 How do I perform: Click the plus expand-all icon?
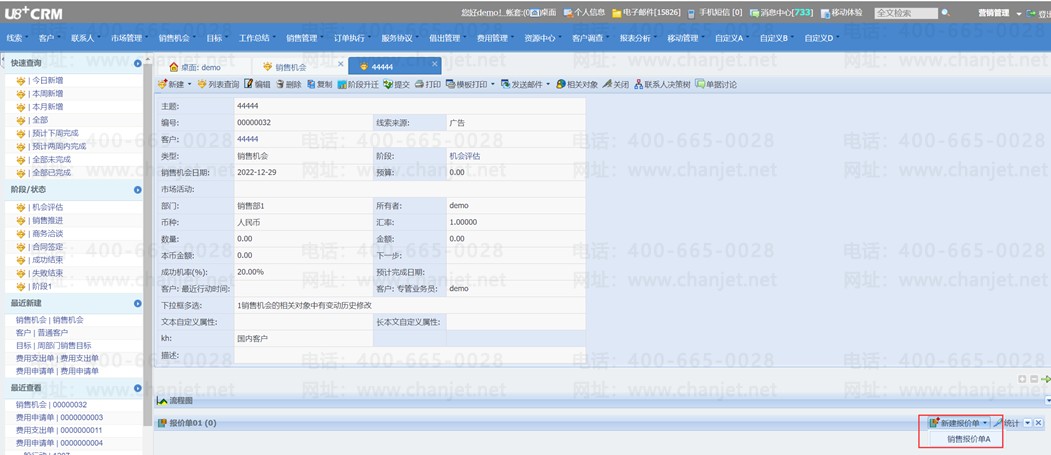click(1022, 379)
